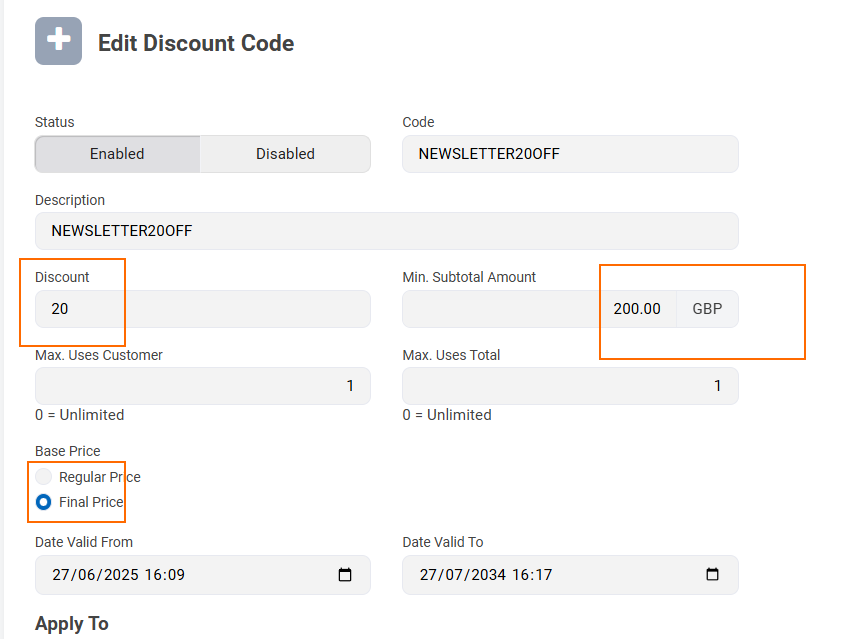Set status to Disabled

[285, 154]
